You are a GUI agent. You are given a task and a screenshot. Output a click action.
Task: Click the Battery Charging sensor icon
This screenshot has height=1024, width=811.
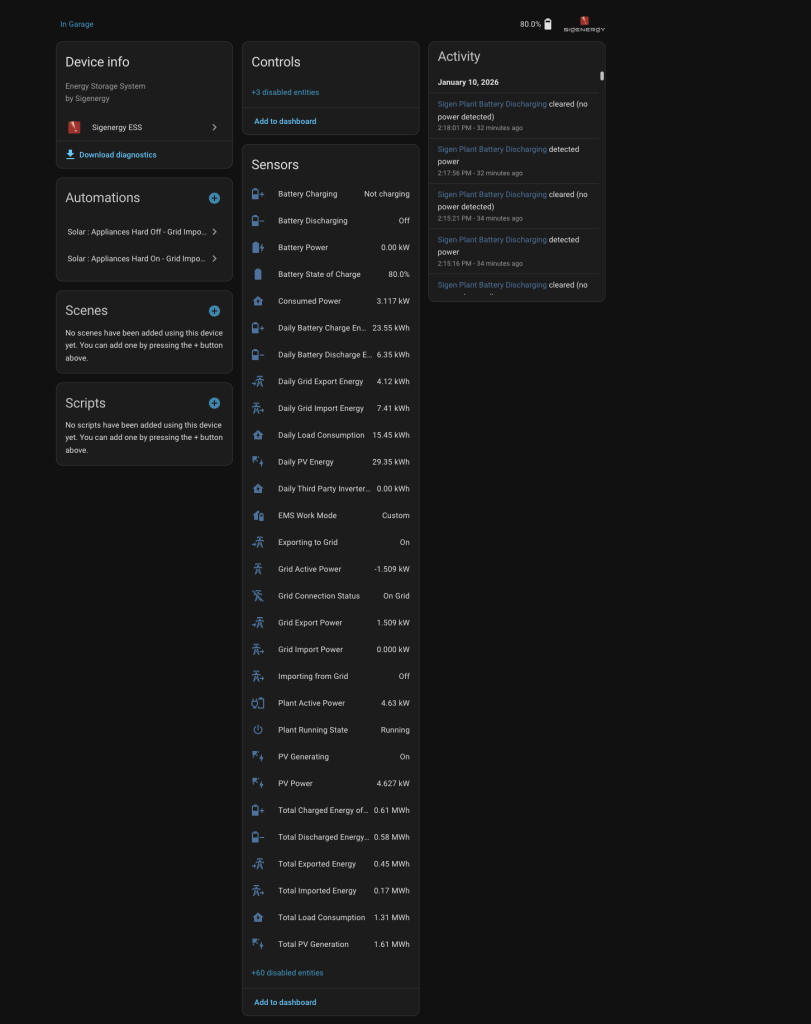pos(258,194)
